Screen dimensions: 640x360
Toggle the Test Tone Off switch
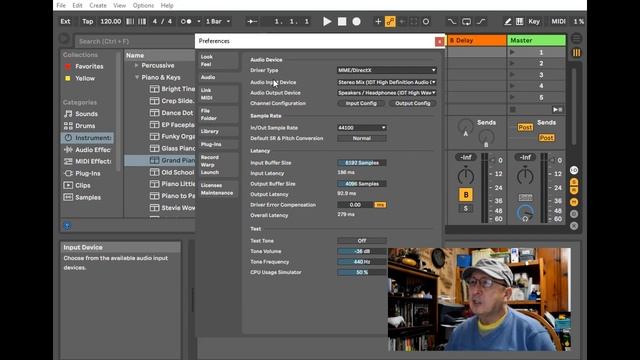point(362,241)
